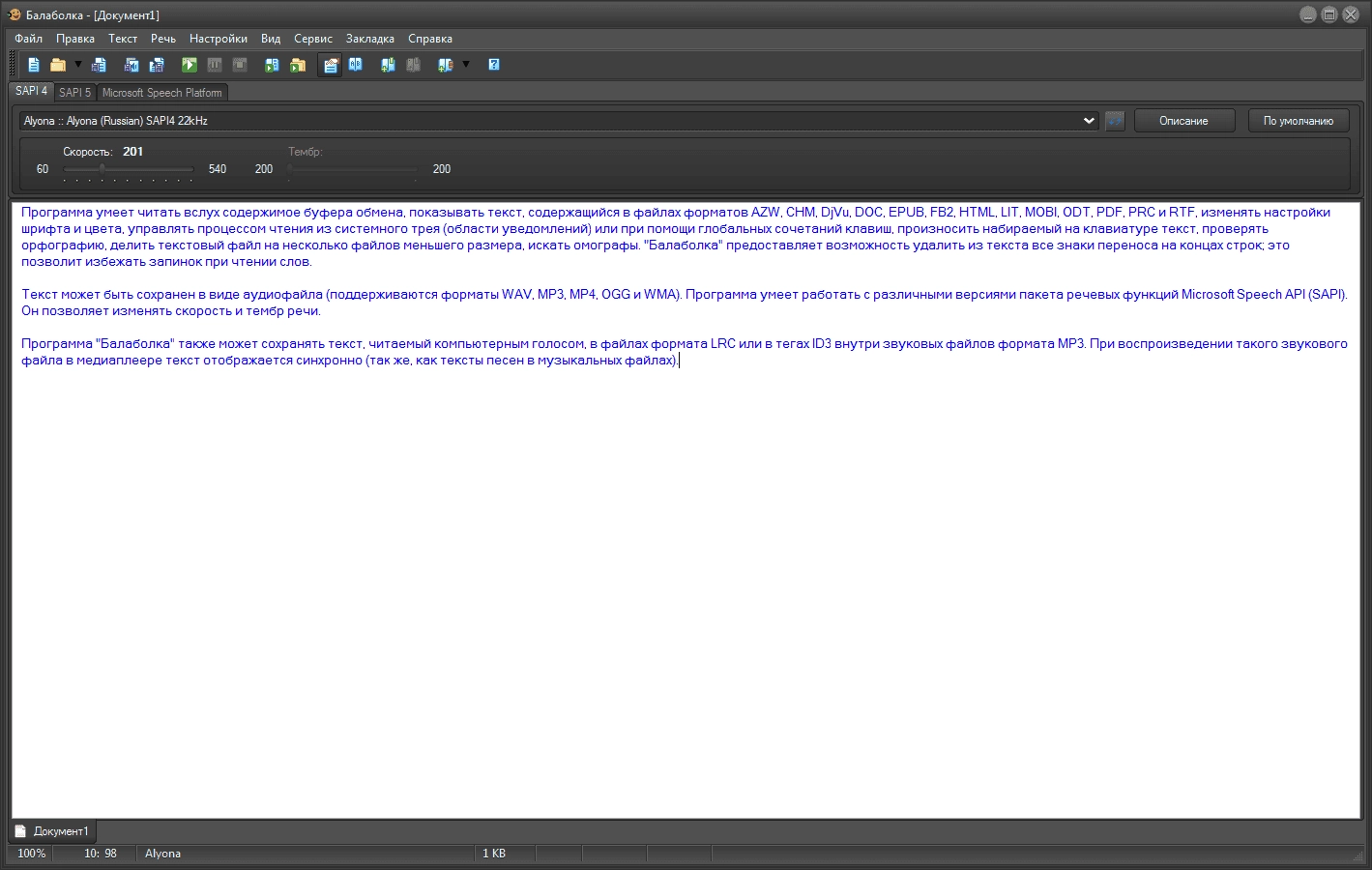Create a new document via toolbar icon
The height and width of the screenshot is (870, 1372).
(x=34, y=65)
